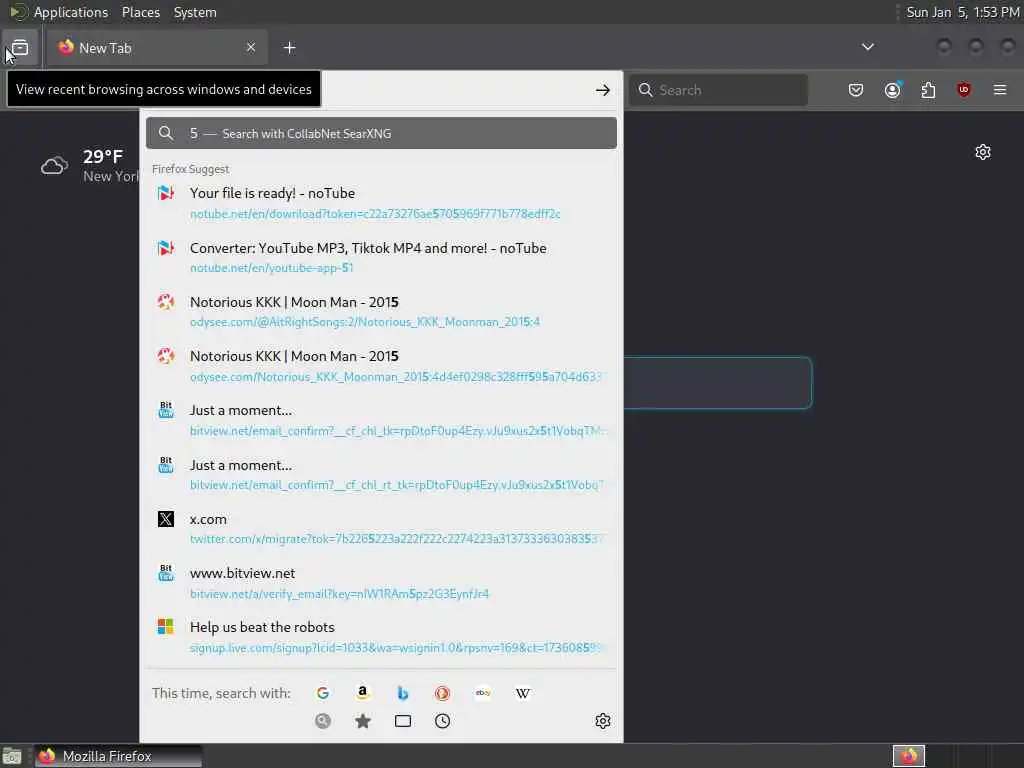This screenshot has width=1024, height=768.
Task: Expand the list all tabs chevron
Action: tap(867, 47)
